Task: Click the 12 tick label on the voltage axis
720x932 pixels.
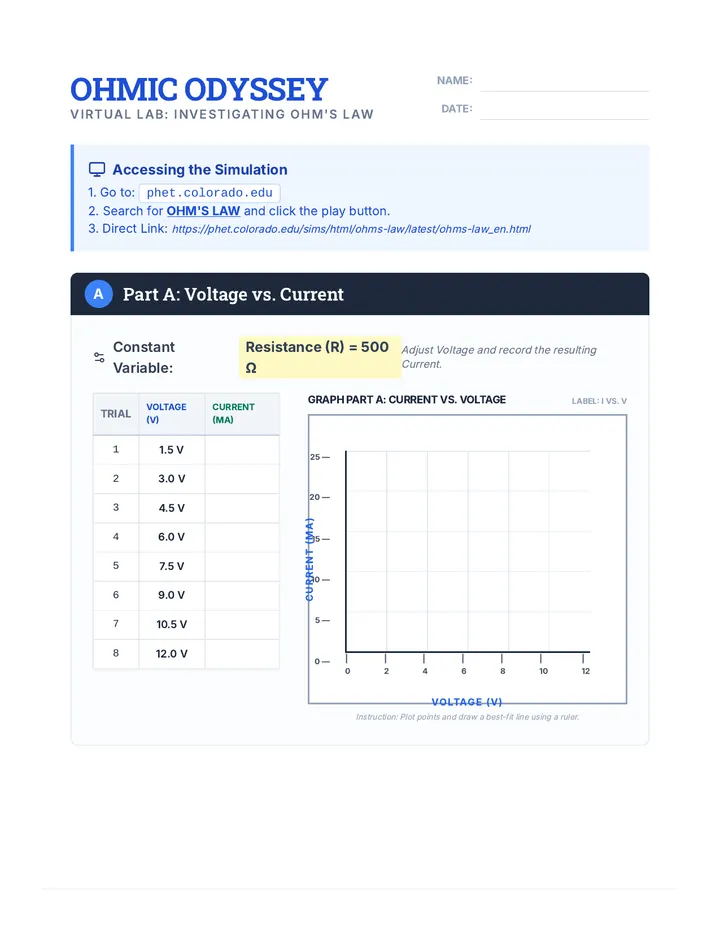Action: point(586,671)
